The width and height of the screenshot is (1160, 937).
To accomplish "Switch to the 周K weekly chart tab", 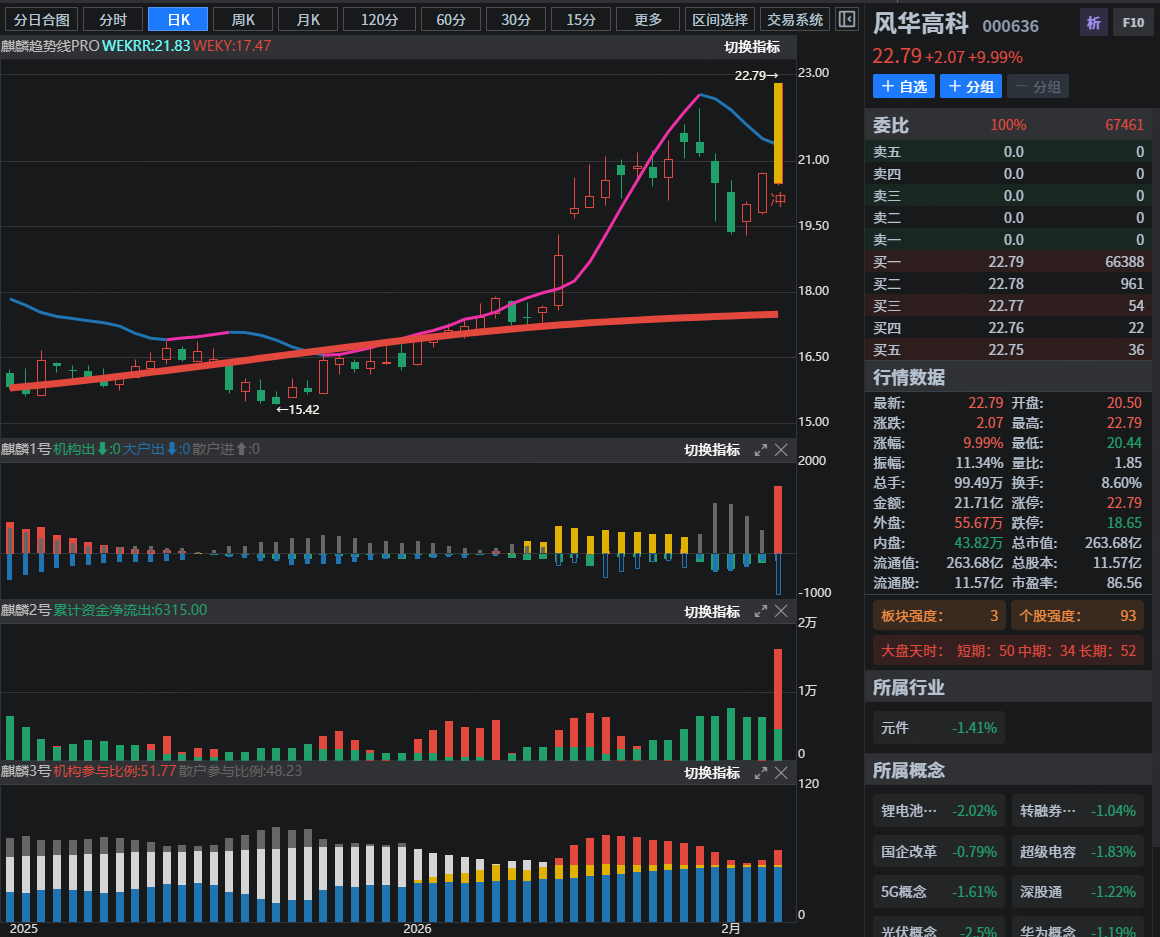I will point(242,19).
